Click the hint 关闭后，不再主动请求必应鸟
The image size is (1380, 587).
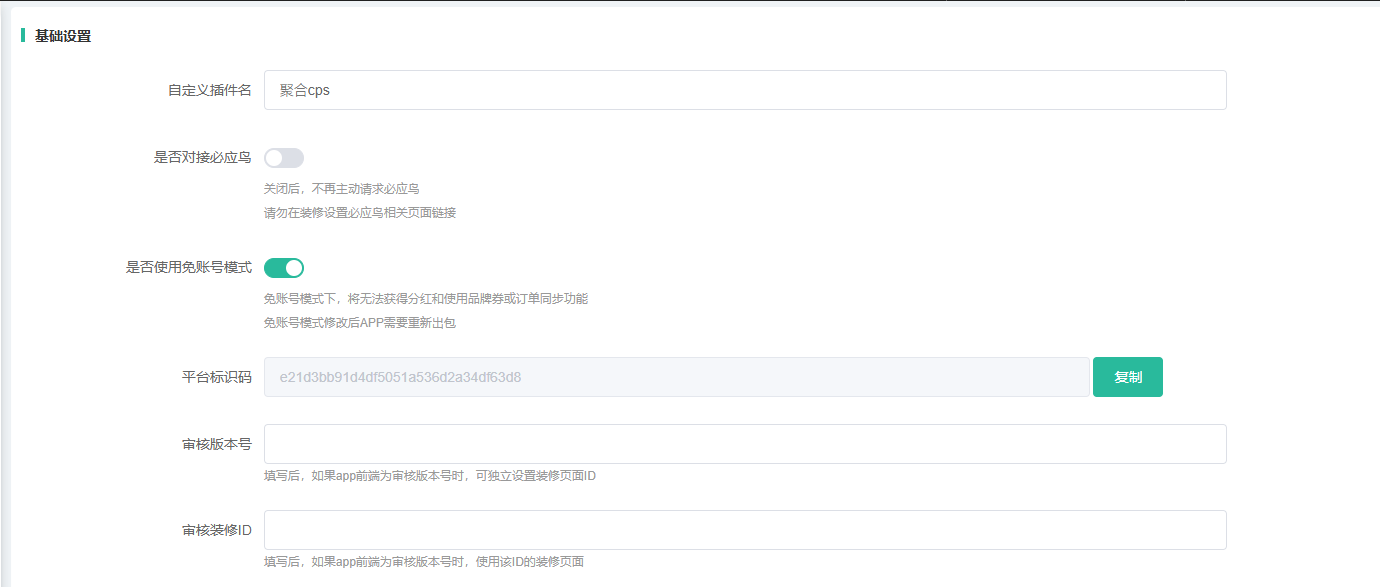(x=341, y=188)
